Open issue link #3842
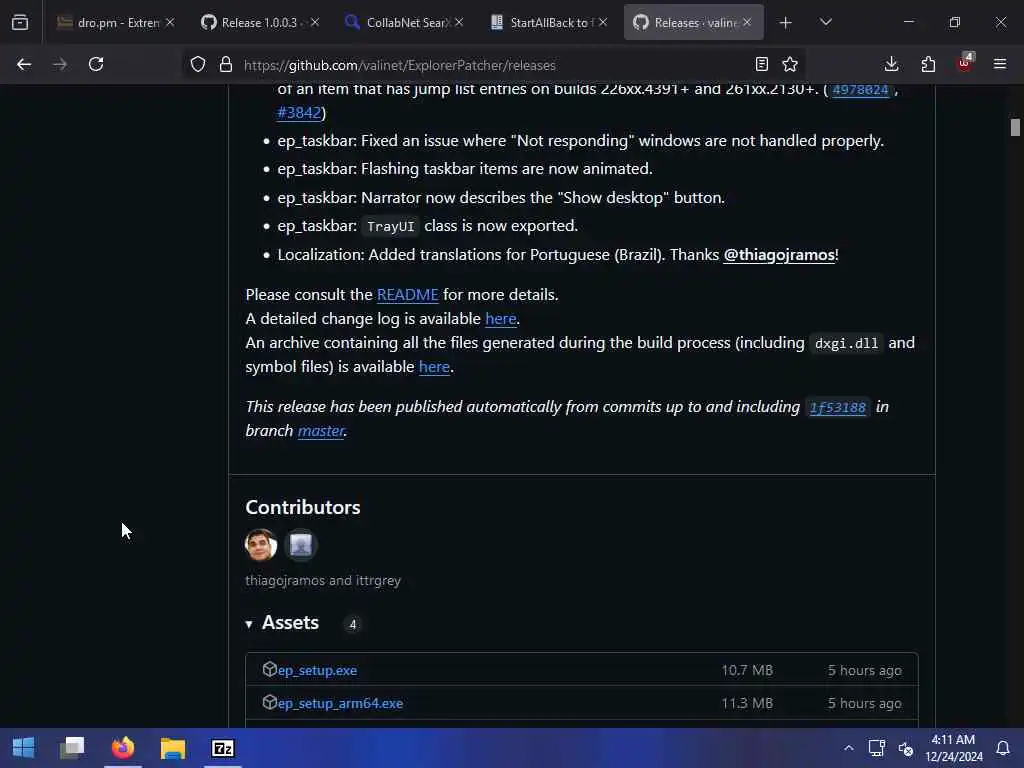Image resolution: width=1024 pixels, height=768 pixels. pyautogui.click(x=299, y=112)
